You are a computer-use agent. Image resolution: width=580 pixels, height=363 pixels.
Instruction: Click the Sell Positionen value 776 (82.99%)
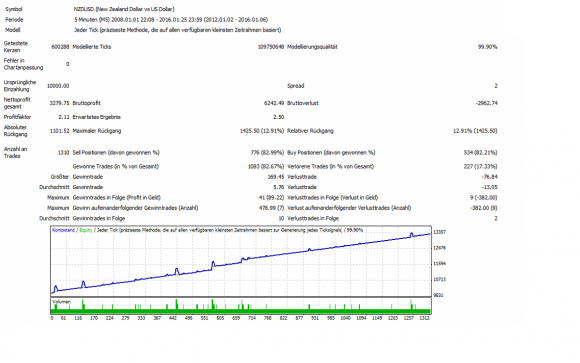point(267,152)
